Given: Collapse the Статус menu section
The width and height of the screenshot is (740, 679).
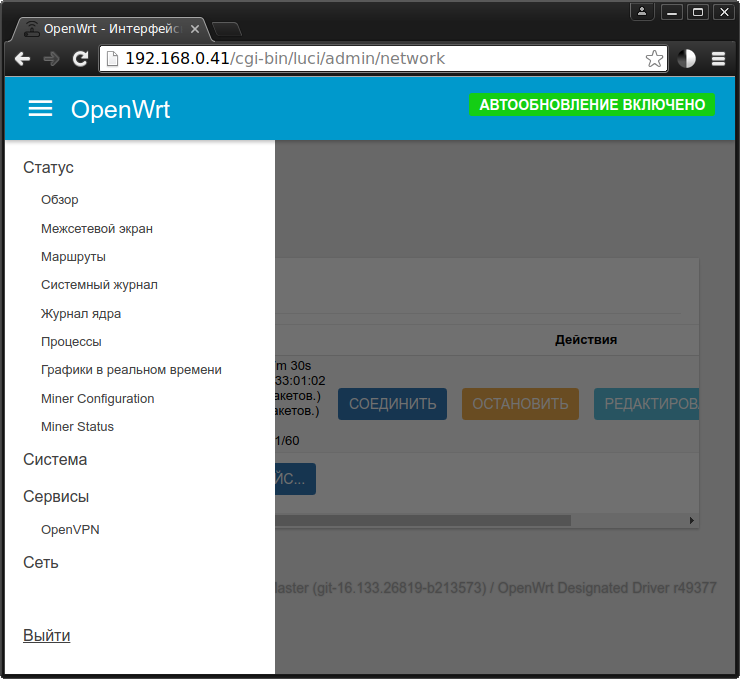Looking at the screenshot, I should click(x=49, y=168).
